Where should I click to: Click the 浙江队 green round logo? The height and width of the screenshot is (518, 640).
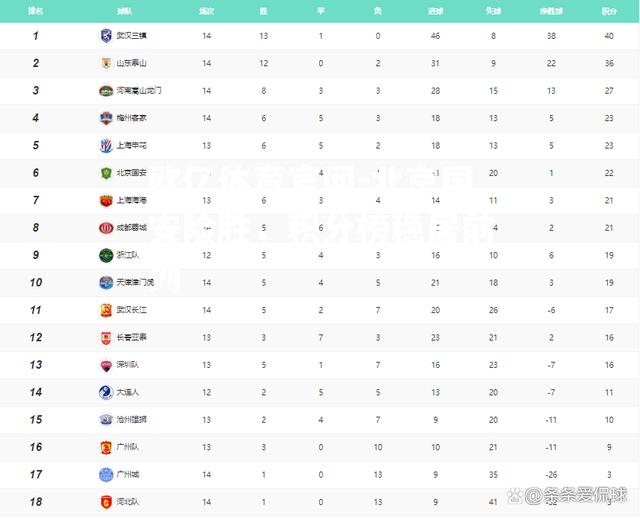pos(106,256)
